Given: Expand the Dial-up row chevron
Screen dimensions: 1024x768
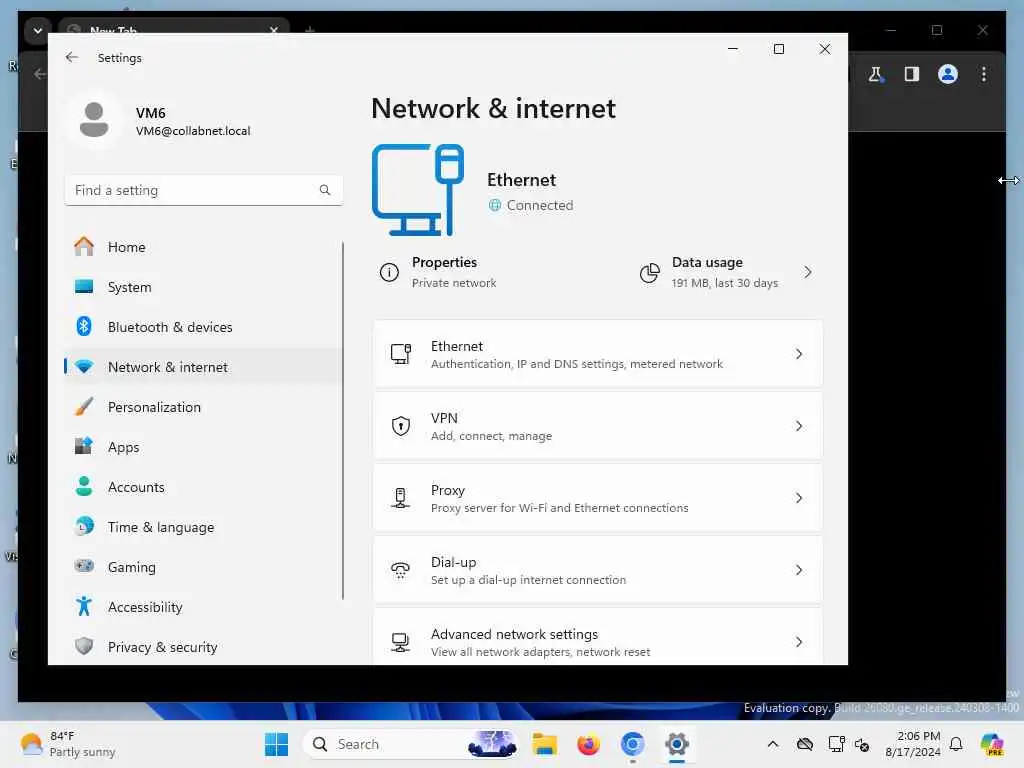Looking at the screenshot, I should 799,570.
